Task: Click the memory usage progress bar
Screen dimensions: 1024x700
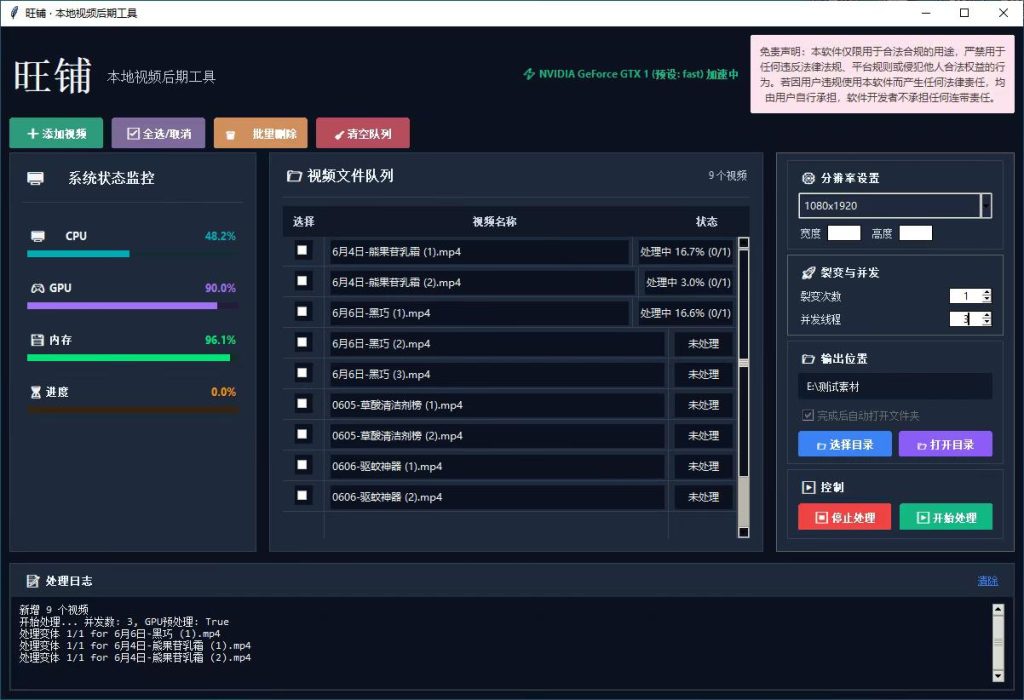Action: (x=131, y=358)
